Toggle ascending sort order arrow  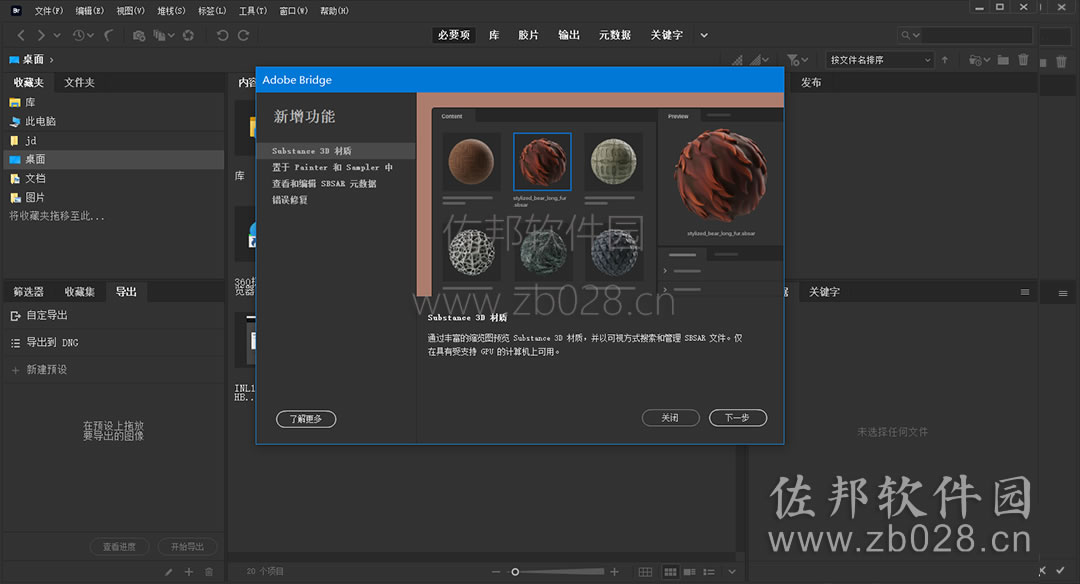point(944,60)
